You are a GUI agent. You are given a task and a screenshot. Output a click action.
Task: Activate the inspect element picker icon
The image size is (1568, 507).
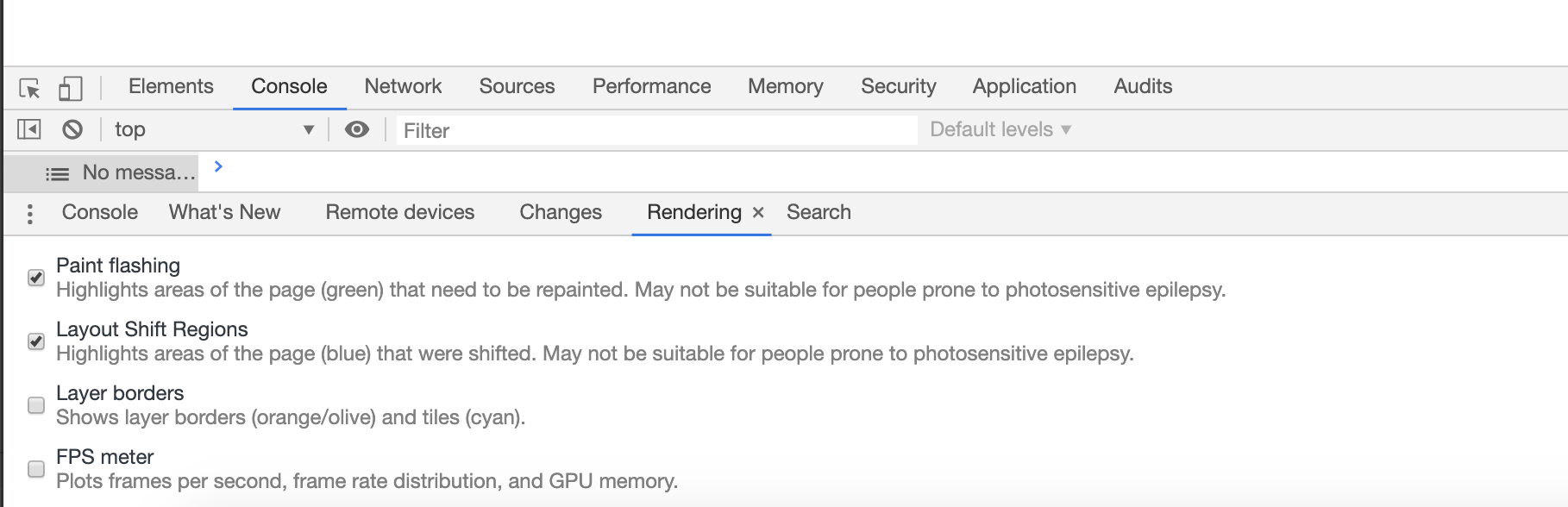pyautogui.click(x=29, y=88)
